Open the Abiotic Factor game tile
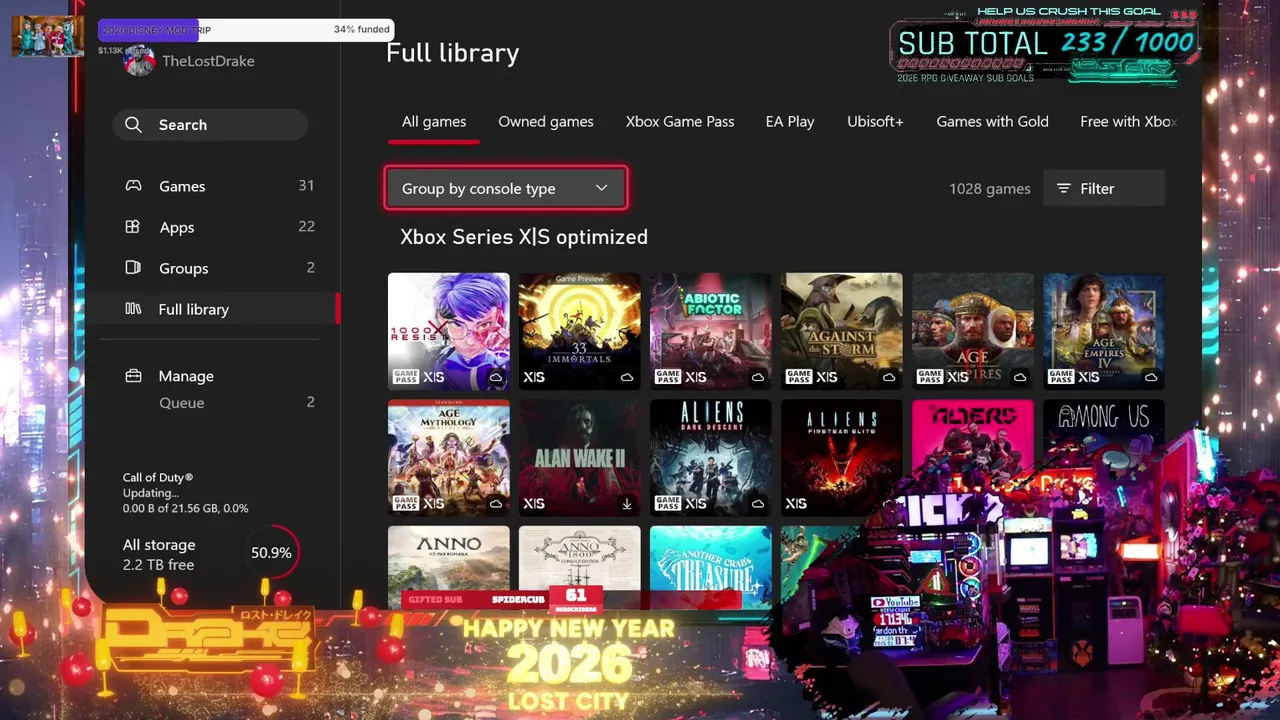This screenshot has width=1280, height=720. tap(711, 331)
